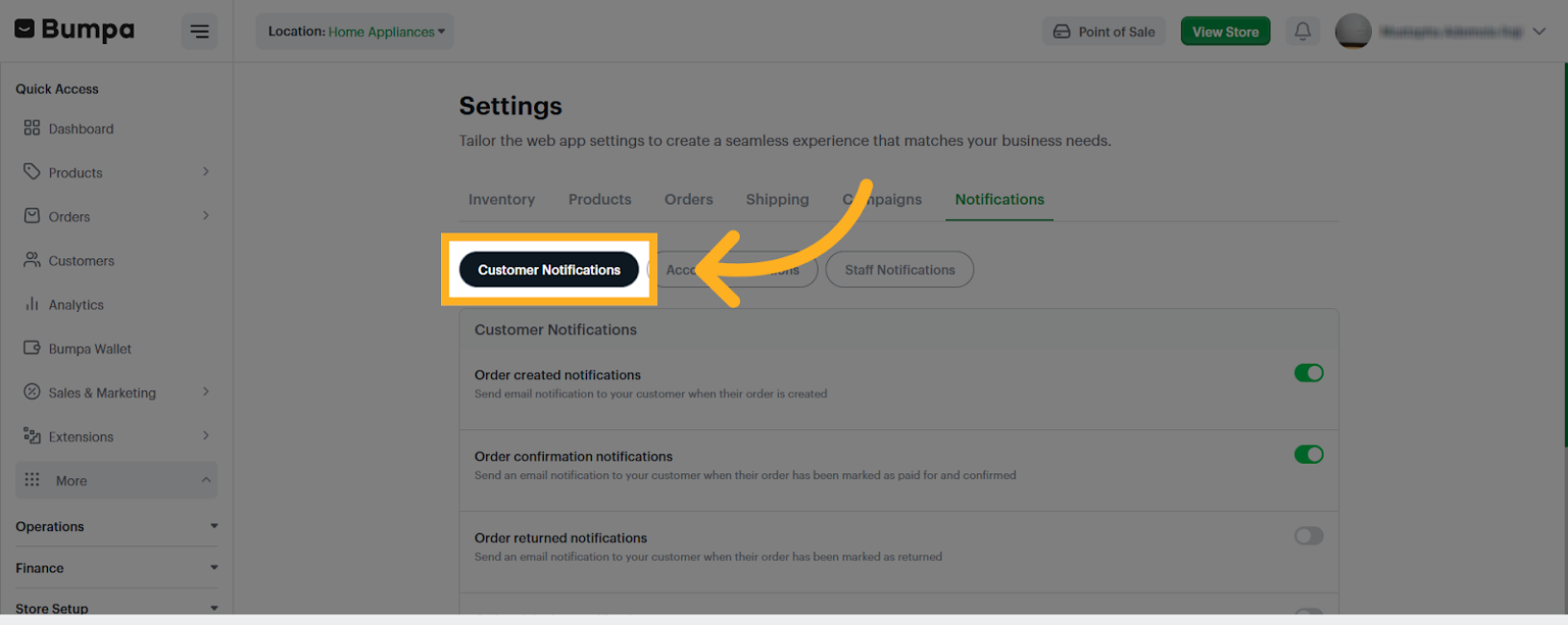Open the Location Home Appliances dropdown
The height and width of the screenshot is (625, 1568).
pyautogui.click(x=355, y=32)
